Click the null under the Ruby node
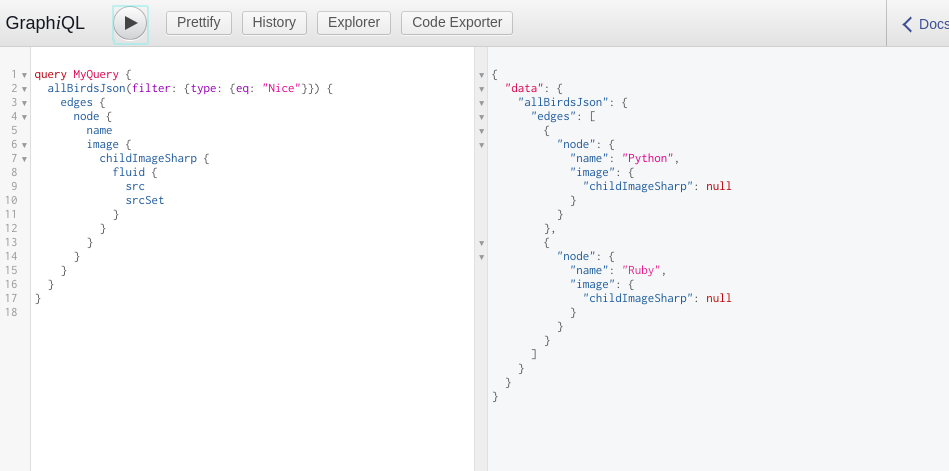 click(718, 298)
